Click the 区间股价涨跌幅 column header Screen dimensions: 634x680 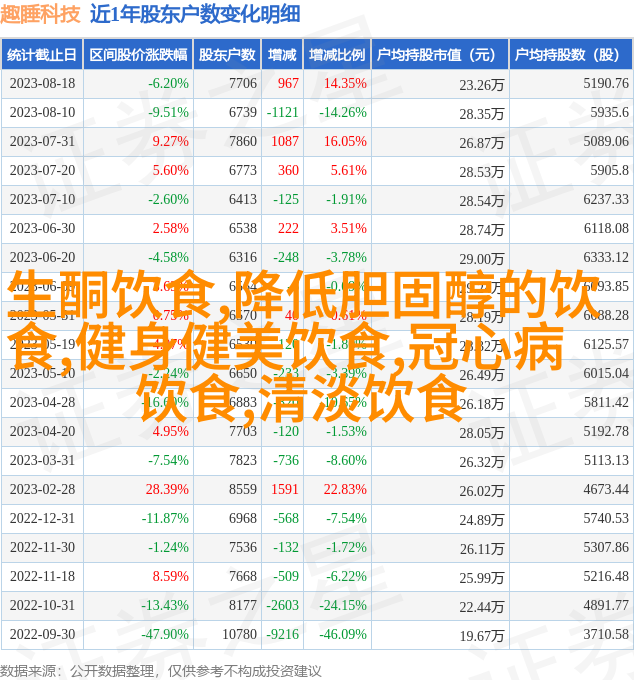(138, 55)
